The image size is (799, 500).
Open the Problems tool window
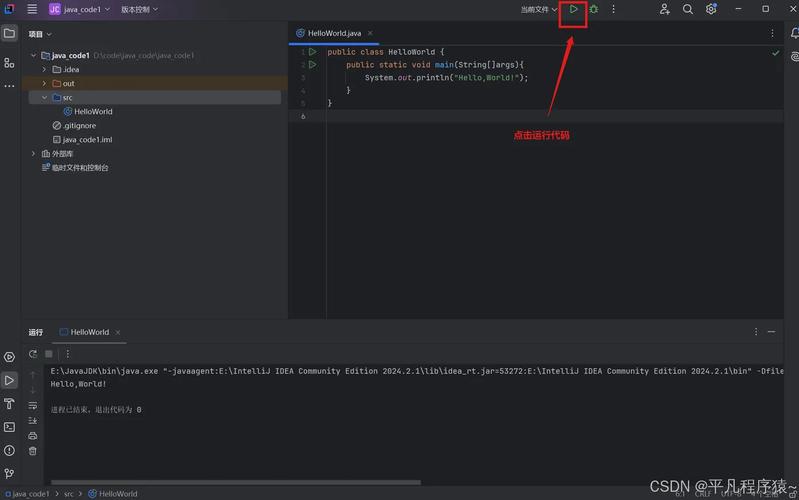pos(9,451)
